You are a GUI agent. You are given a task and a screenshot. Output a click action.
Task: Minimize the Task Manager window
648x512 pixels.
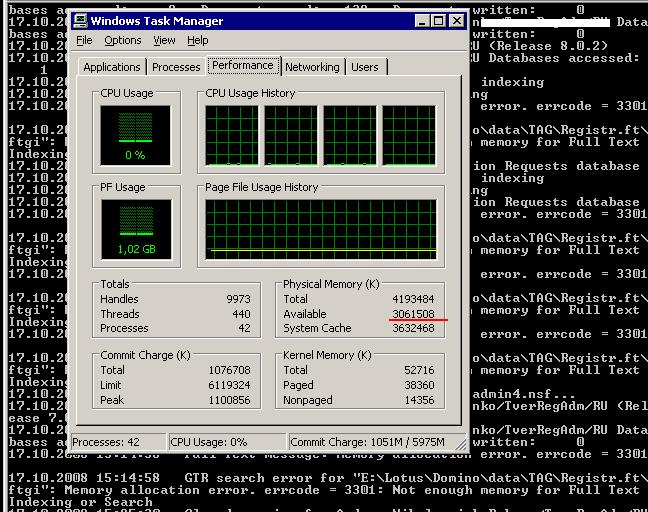pyautogui.click(x=422, y=21)
